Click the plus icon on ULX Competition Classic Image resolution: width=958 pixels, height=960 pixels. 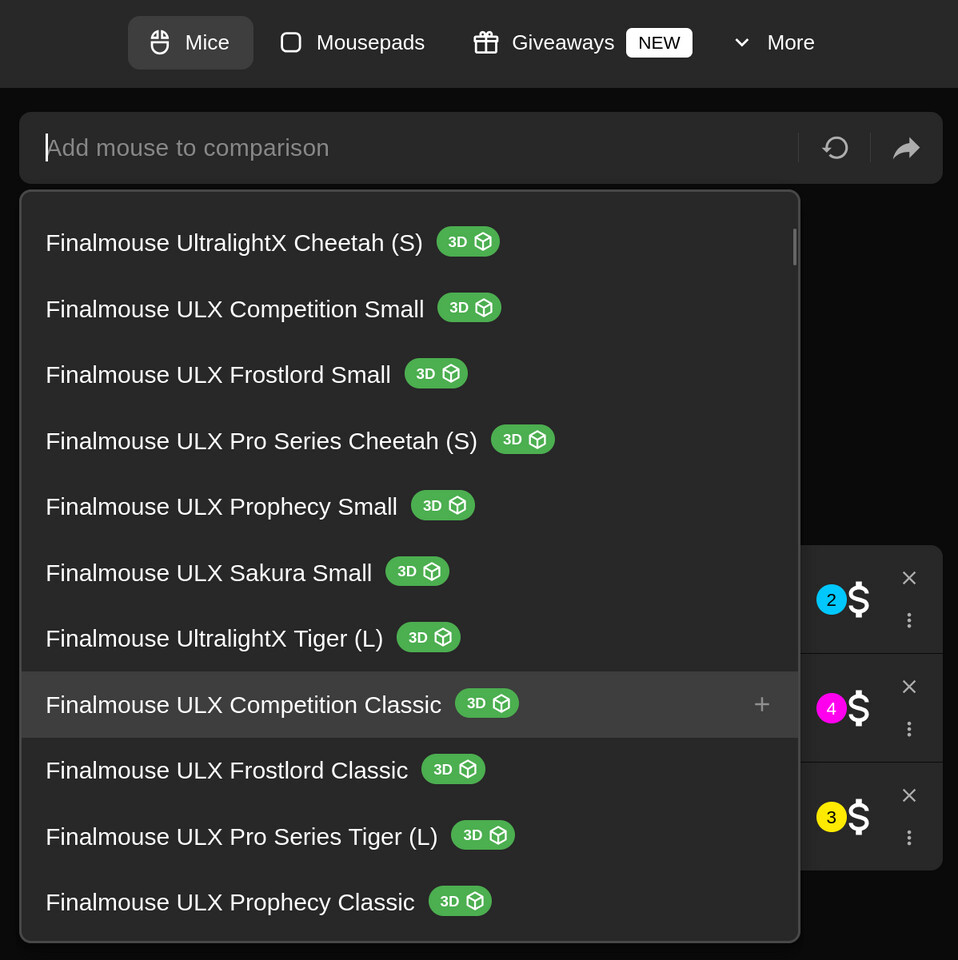pos(761,704)
